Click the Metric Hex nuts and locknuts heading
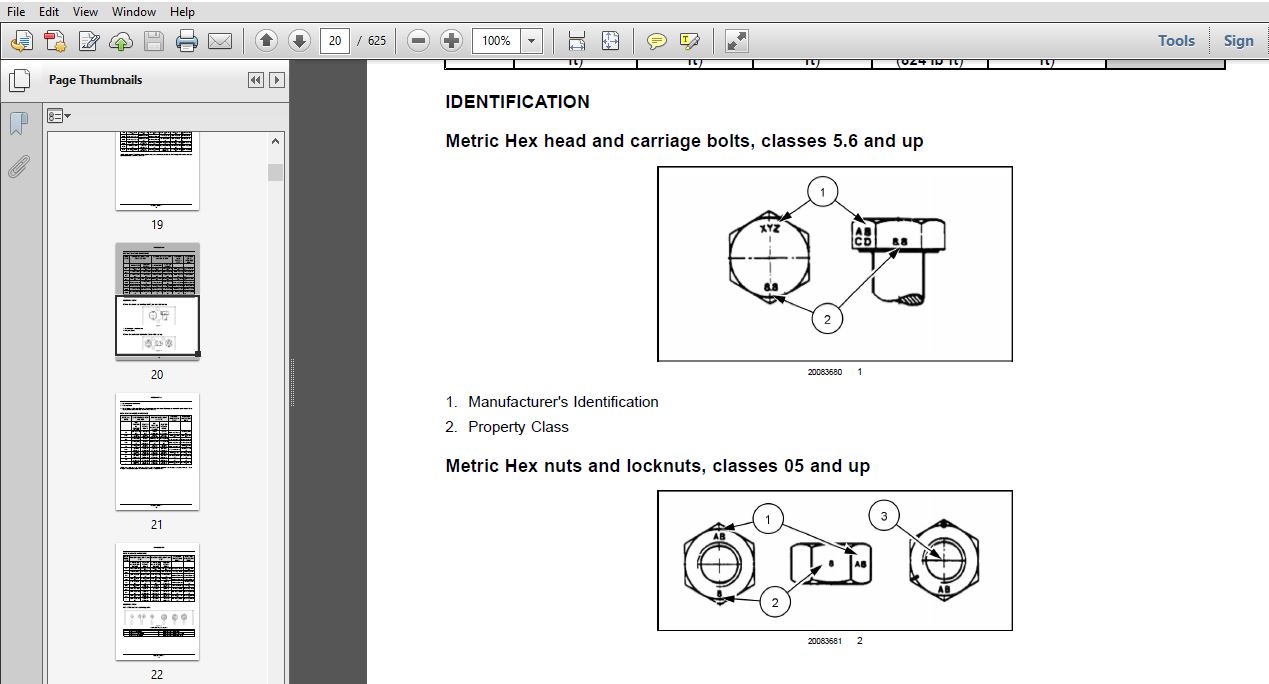 click(x=657, y=466)
